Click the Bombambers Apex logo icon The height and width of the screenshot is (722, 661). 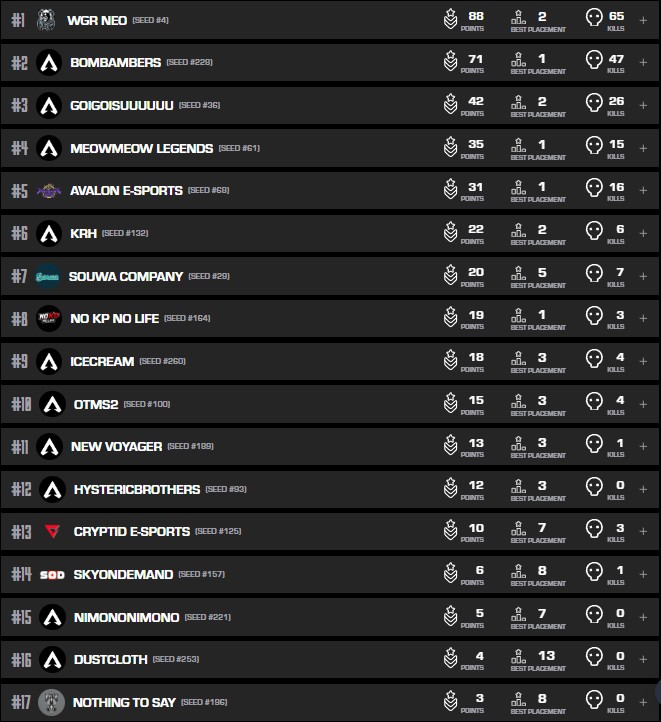coord(48,63)
